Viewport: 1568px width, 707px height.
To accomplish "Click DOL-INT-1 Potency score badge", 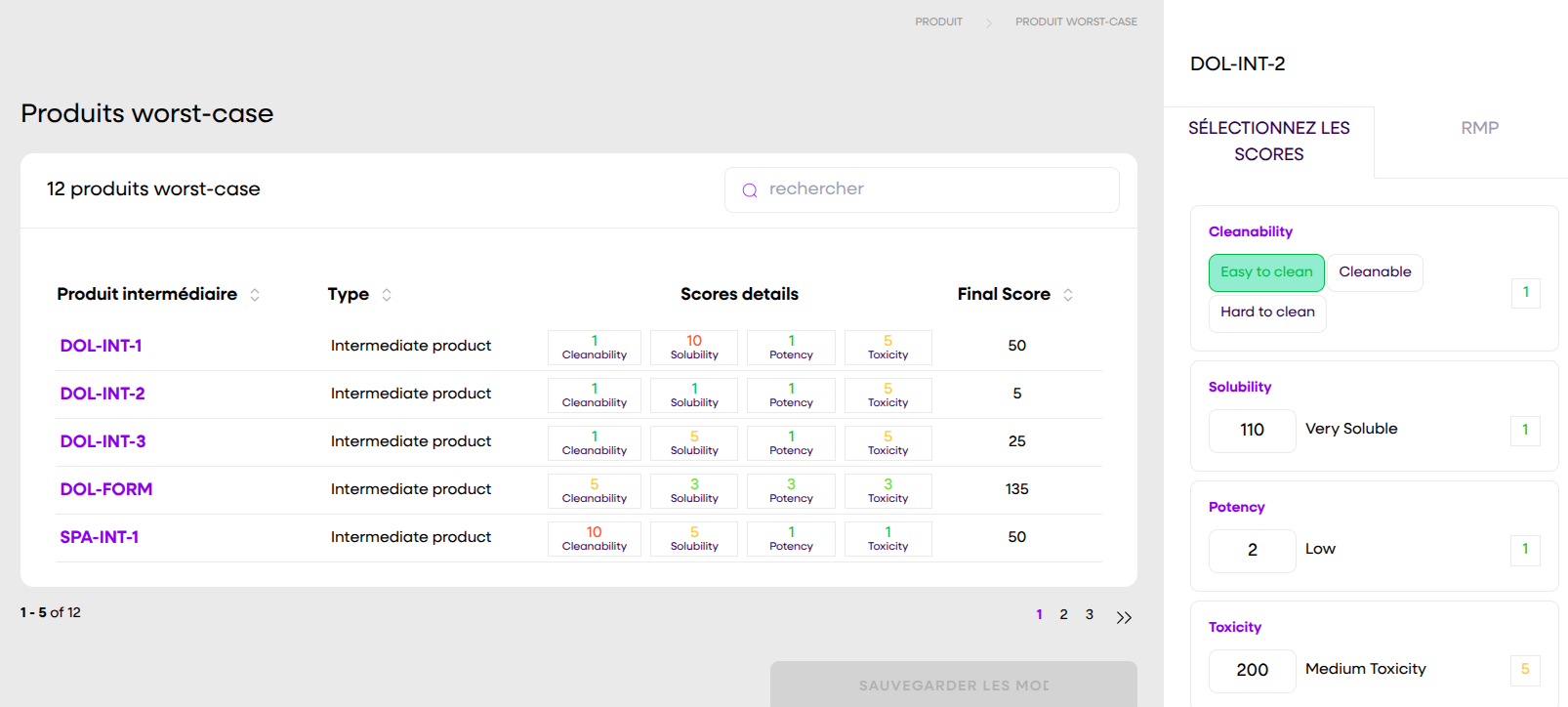I will (x=791, y=348).
